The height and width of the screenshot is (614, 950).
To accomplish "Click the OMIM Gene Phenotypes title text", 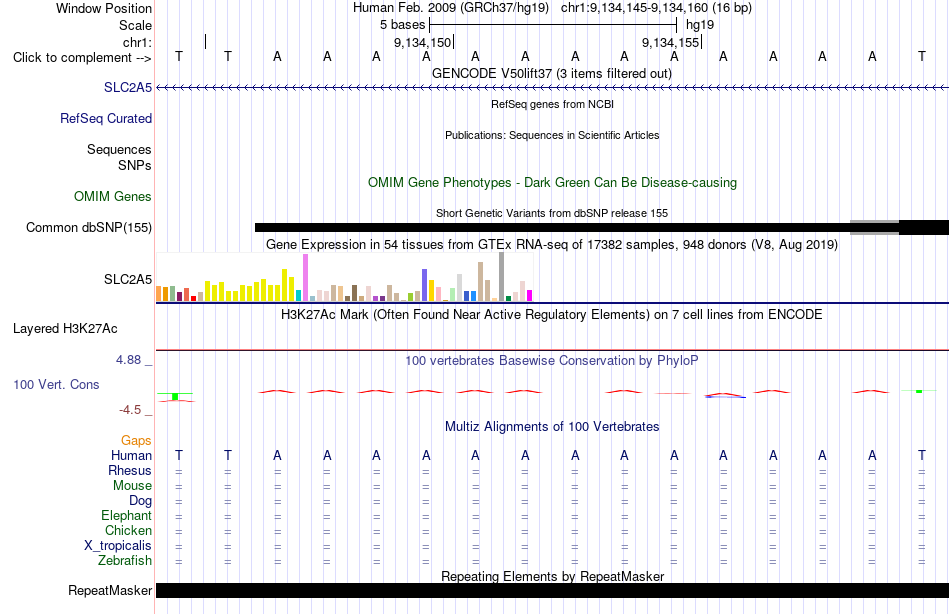I will click(x=552, y=182).
